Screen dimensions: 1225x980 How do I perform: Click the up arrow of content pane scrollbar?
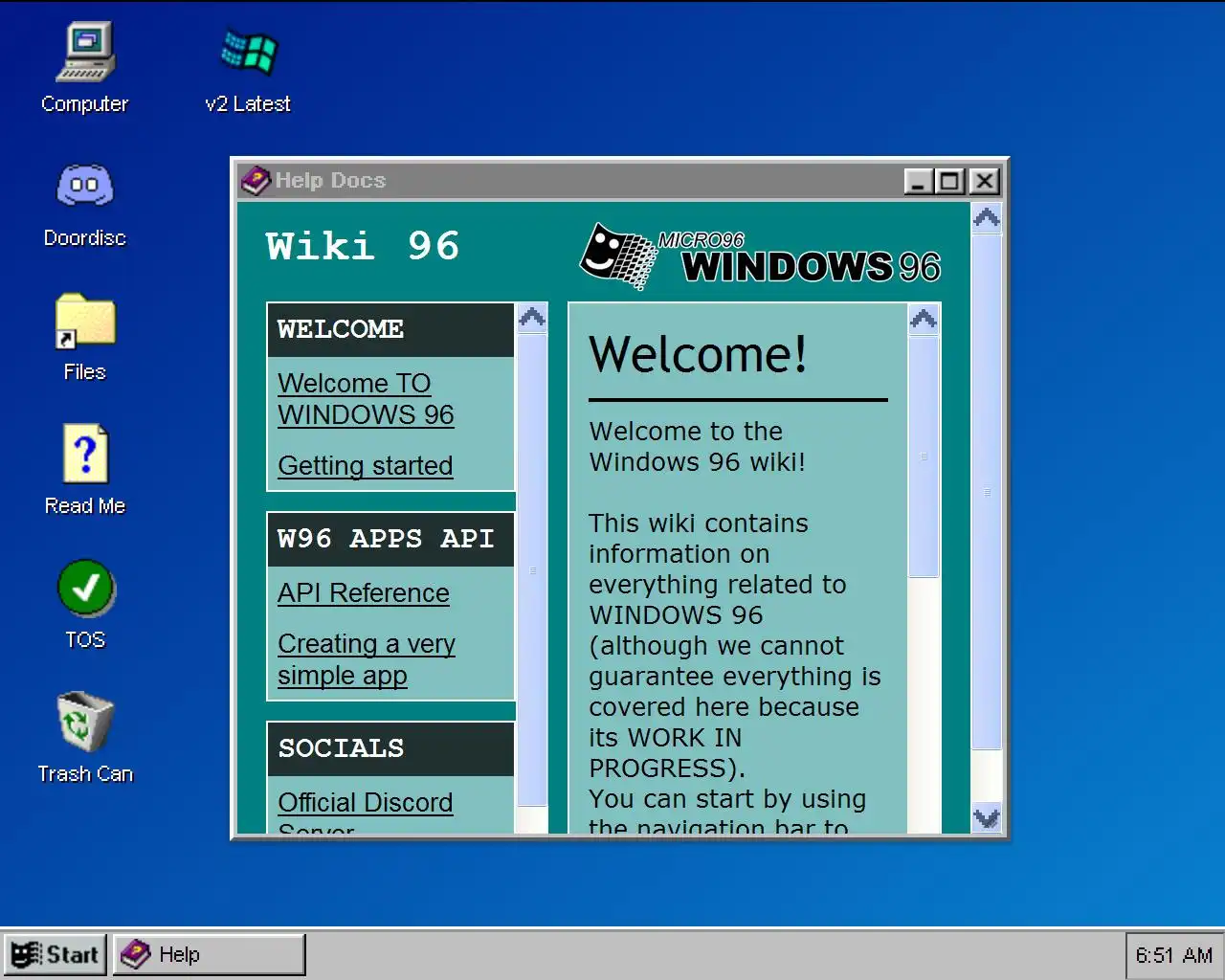click(x=924, y=320)
